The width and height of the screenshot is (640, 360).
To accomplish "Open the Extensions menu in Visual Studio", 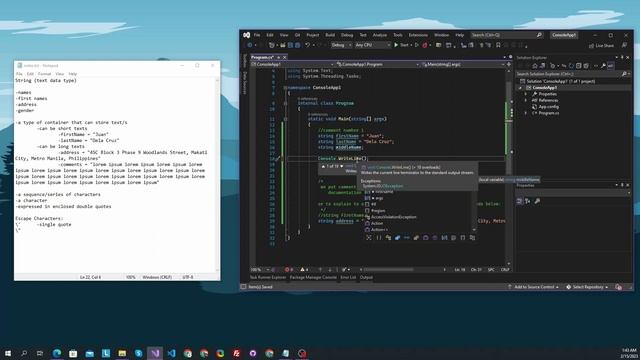I will point(418,35).
